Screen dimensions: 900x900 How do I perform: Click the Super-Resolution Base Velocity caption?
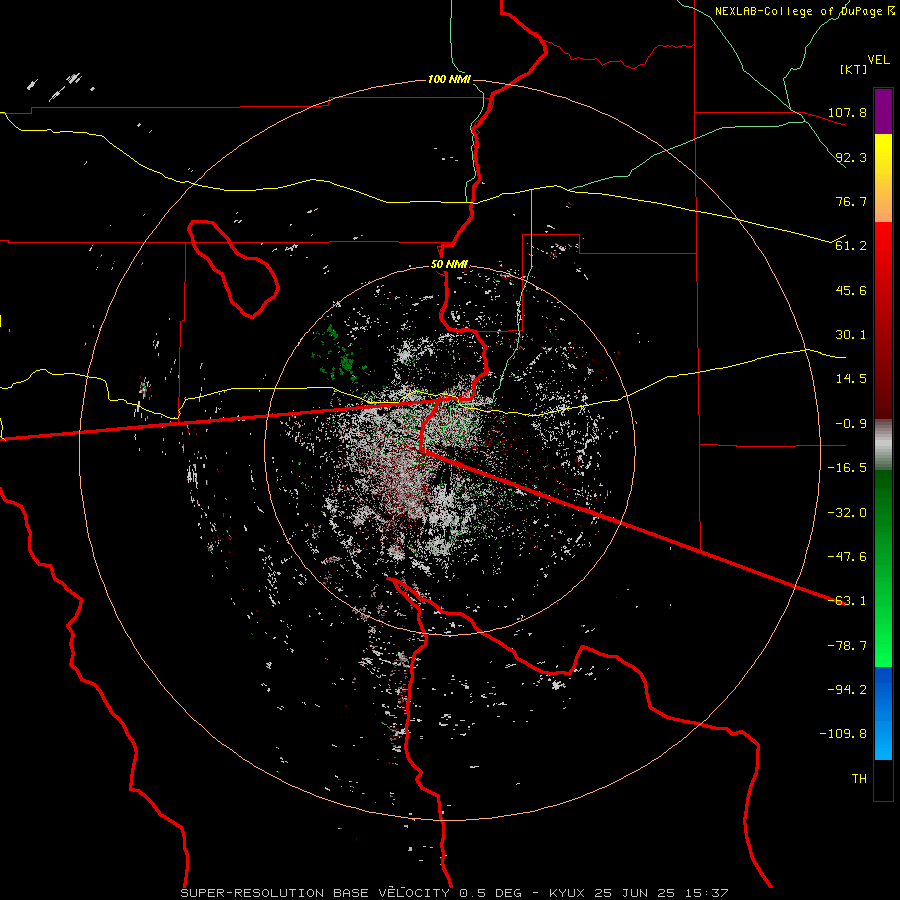pyautogui.click(x=454, y=893)
